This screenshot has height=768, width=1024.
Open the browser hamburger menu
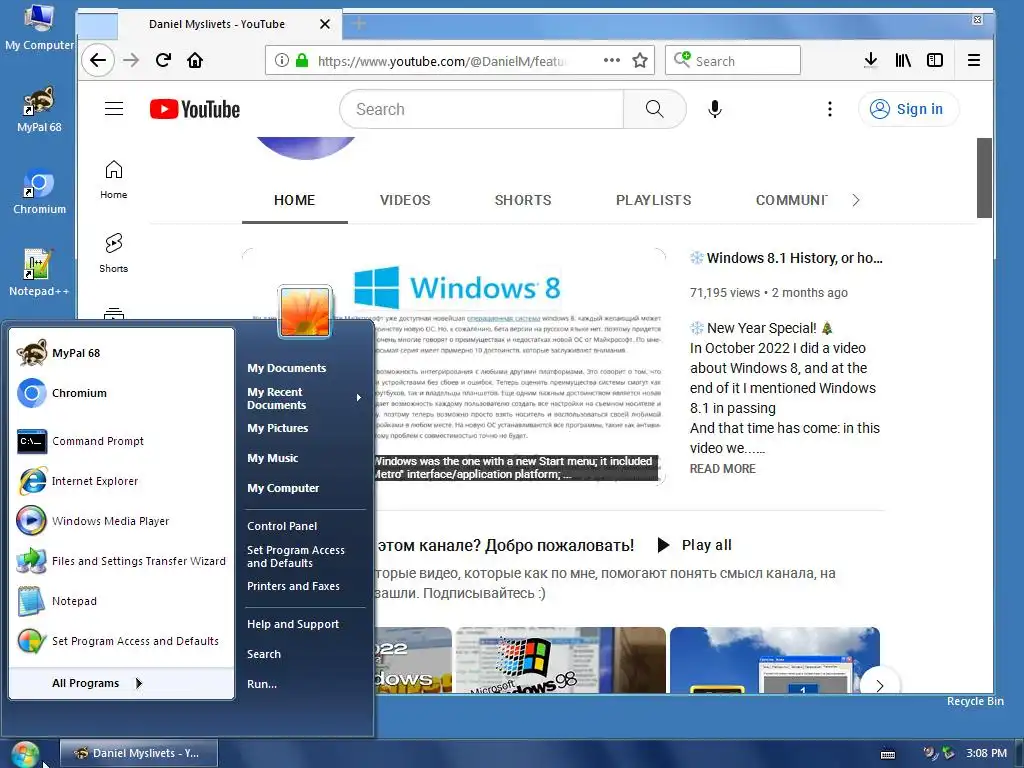click(x=974, y=61)
